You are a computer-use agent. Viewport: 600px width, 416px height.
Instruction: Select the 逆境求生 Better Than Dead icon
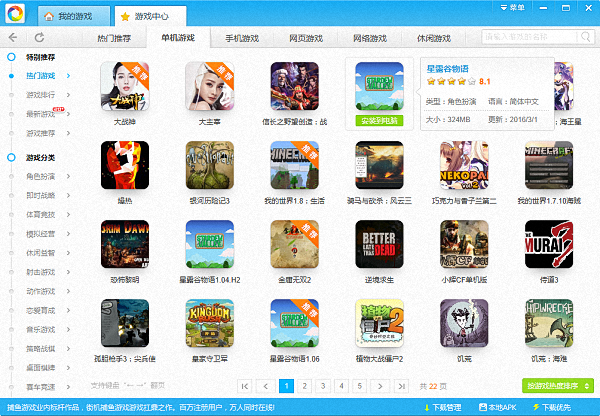379,244
